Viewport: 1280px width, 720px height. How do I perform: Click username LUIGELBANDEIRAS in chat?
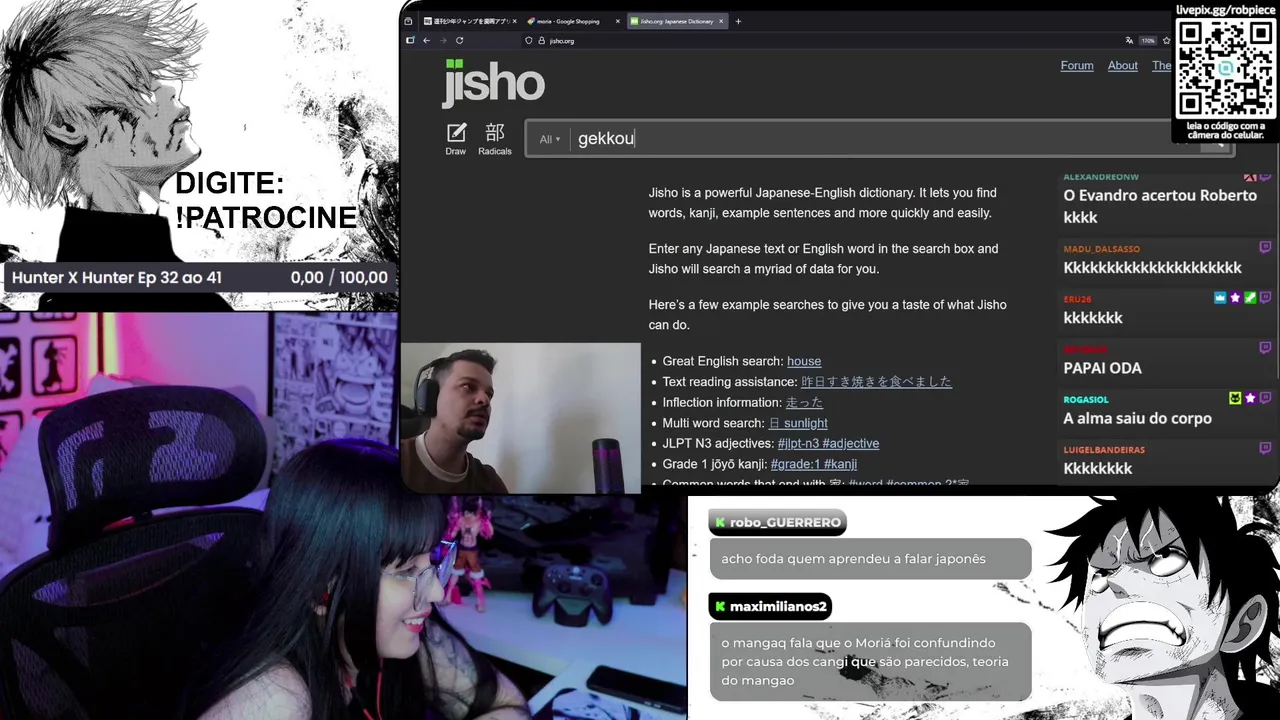[1104, 450]
